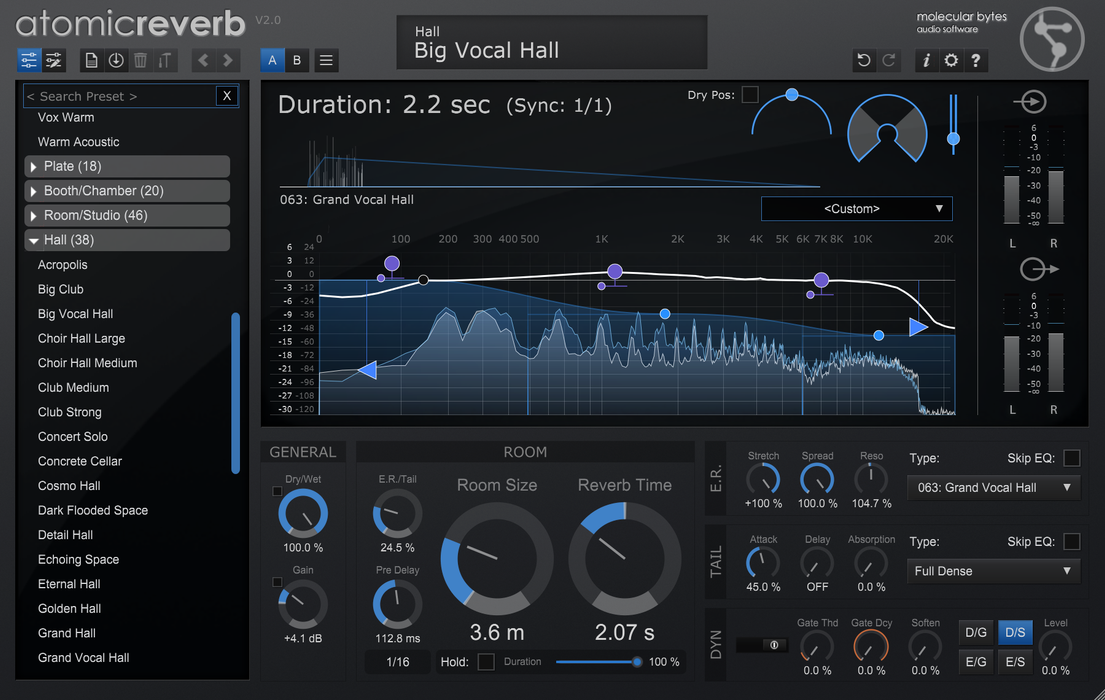
Task: Switch to the advanced parameters editor view
Action: [x=53, y=60]
